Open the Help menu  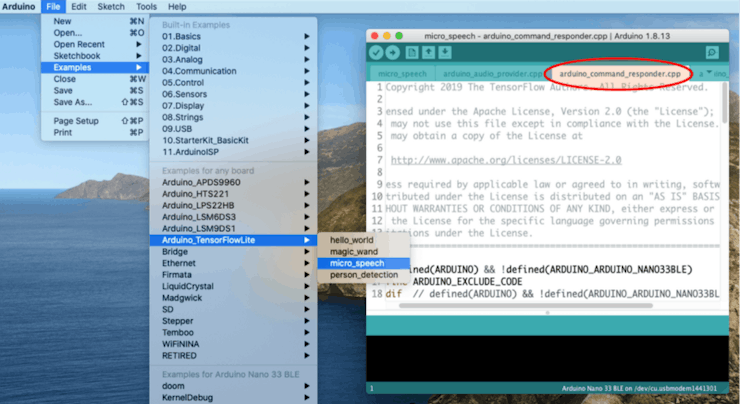pos(177,7)
